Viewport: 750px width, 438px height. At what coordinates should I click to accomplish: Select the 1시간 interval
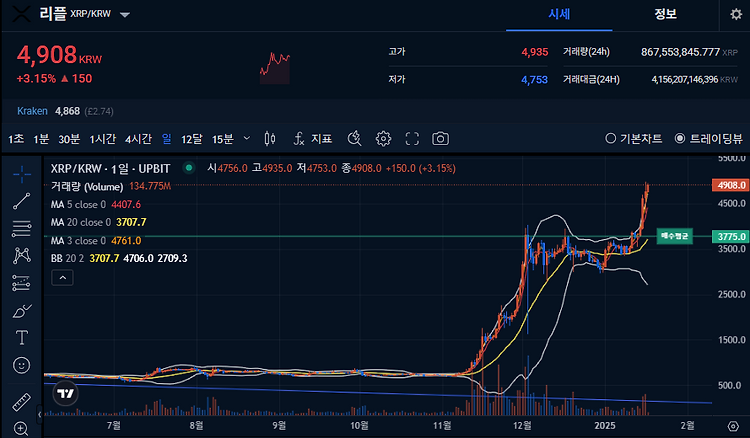(x=102, y=139)
